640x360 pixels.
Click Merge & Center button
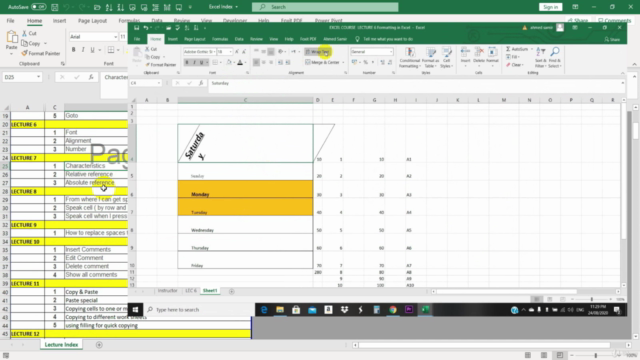(322, 62)
